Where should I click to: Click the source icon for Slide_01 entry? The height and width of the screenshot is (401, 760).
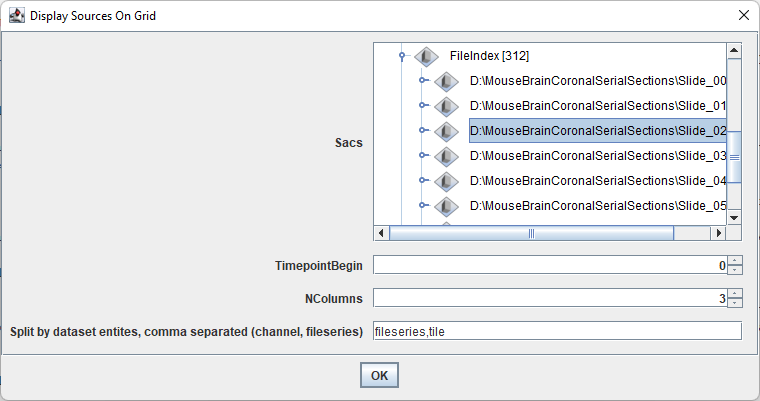[446, 106]
